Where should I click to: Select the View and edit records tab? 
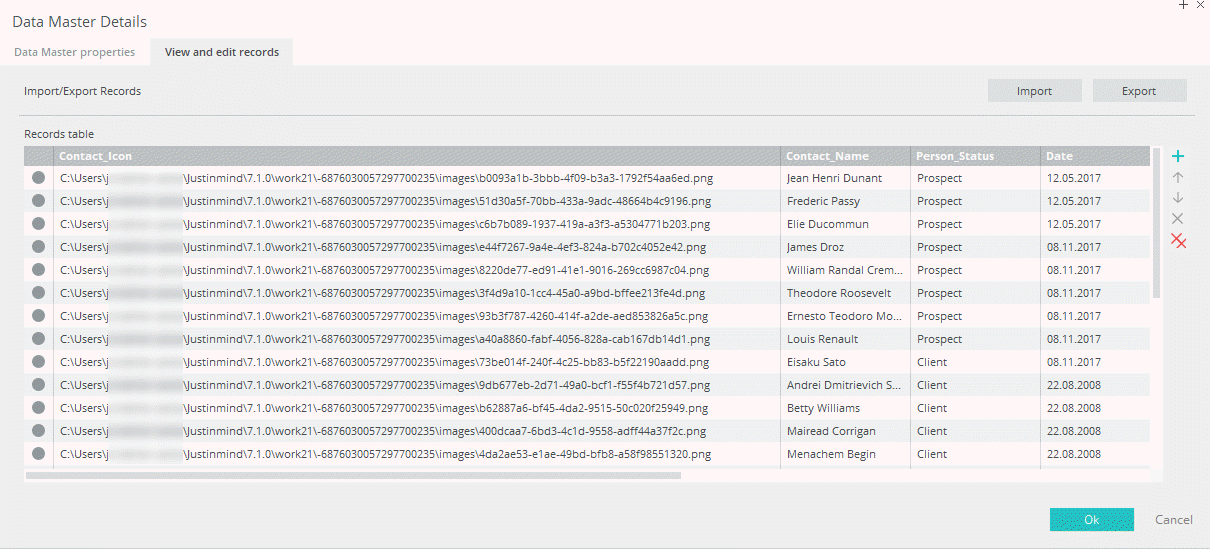222,52
